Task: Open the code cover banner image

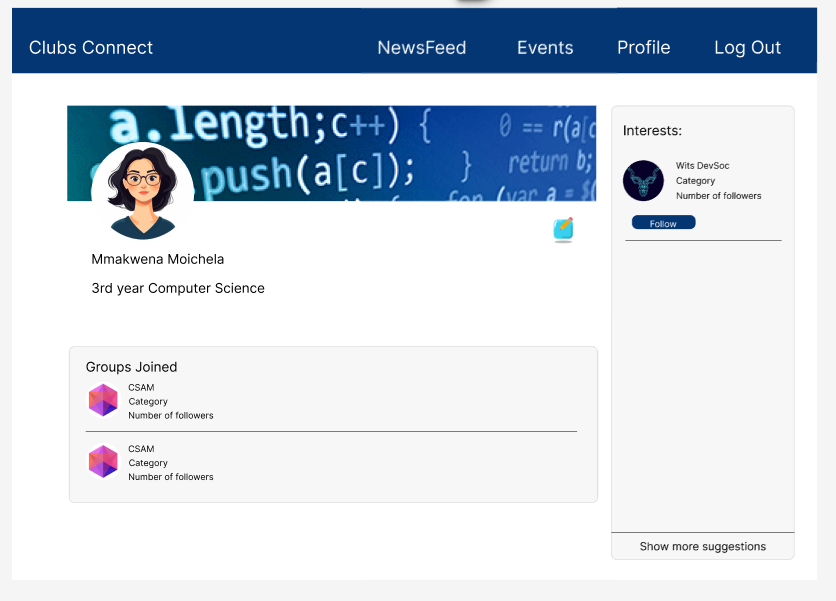Action: [332, 154]
